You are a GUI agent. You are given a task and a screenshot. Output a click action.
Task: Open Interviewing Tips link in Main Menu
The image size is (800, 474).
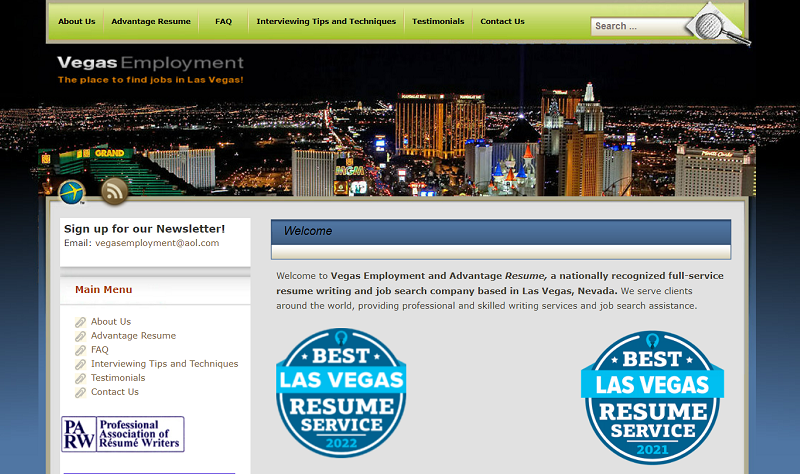pyautogui.click(x=164, y=364)
